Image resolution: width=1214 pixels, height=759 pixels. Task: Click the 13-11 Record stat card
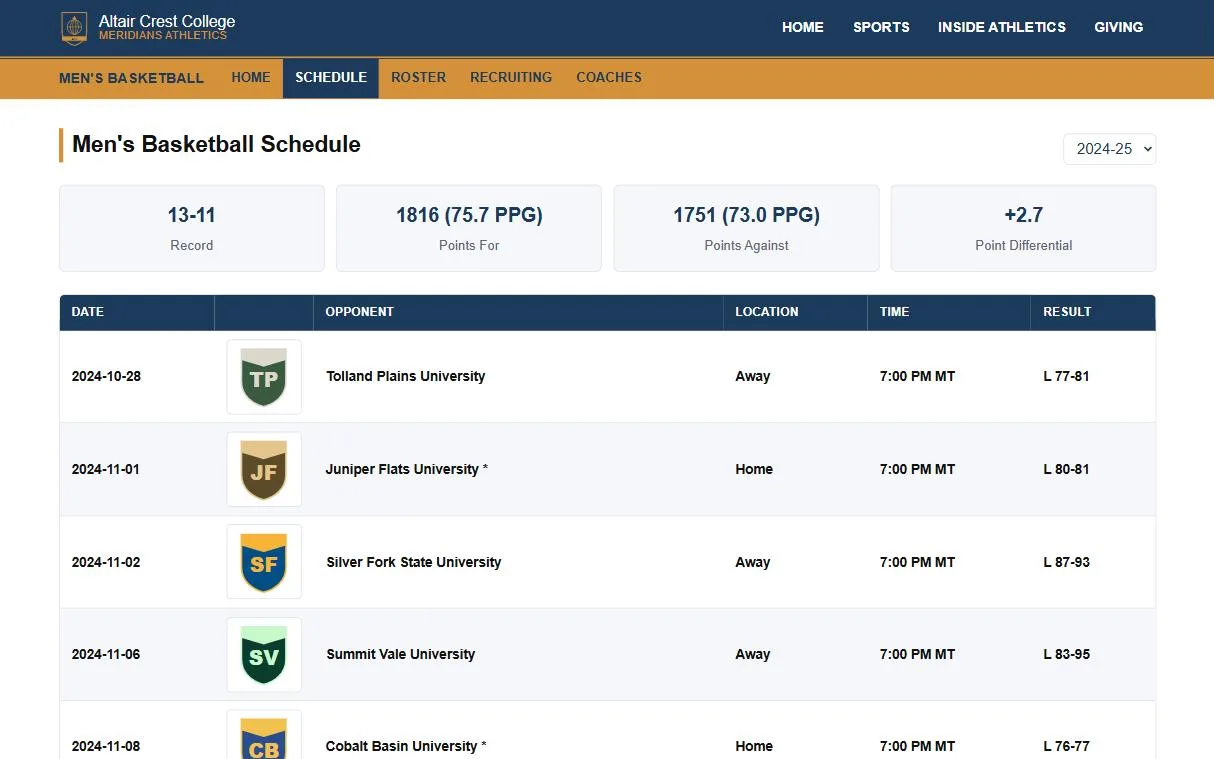coord(192,228)
